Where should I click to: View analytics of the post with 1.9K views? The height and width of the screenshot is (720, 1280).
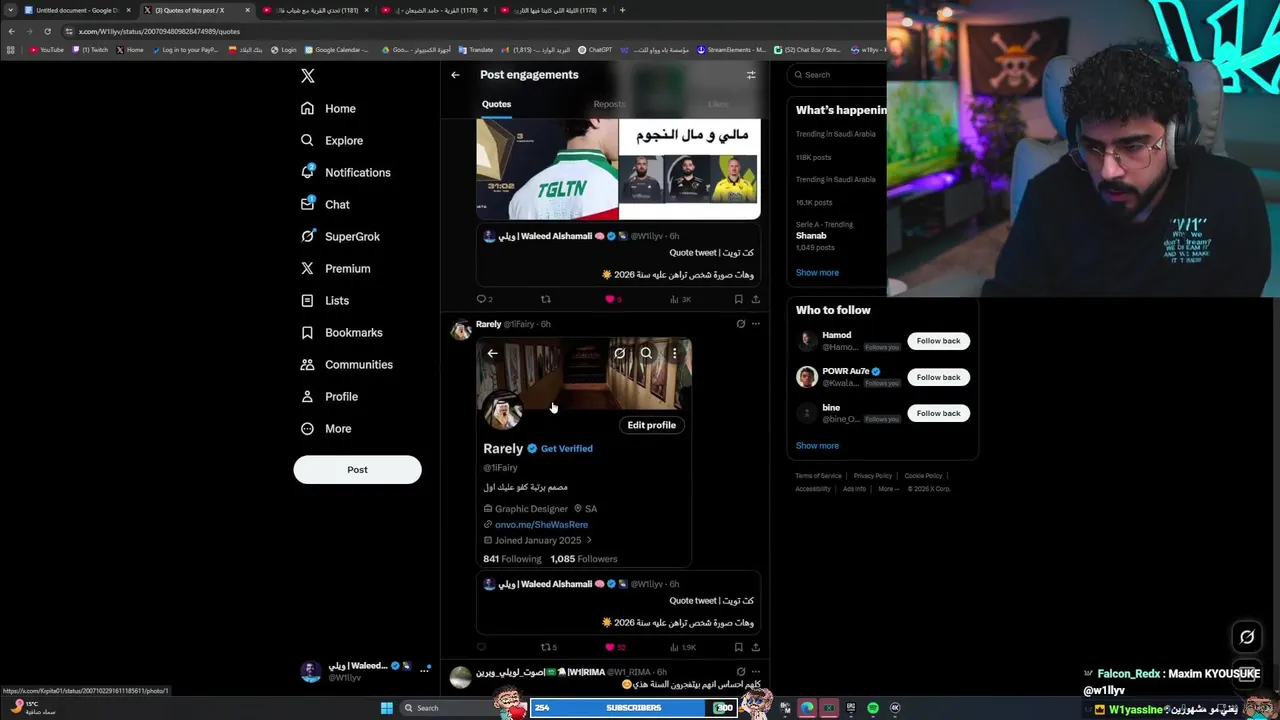click(683, 647)
